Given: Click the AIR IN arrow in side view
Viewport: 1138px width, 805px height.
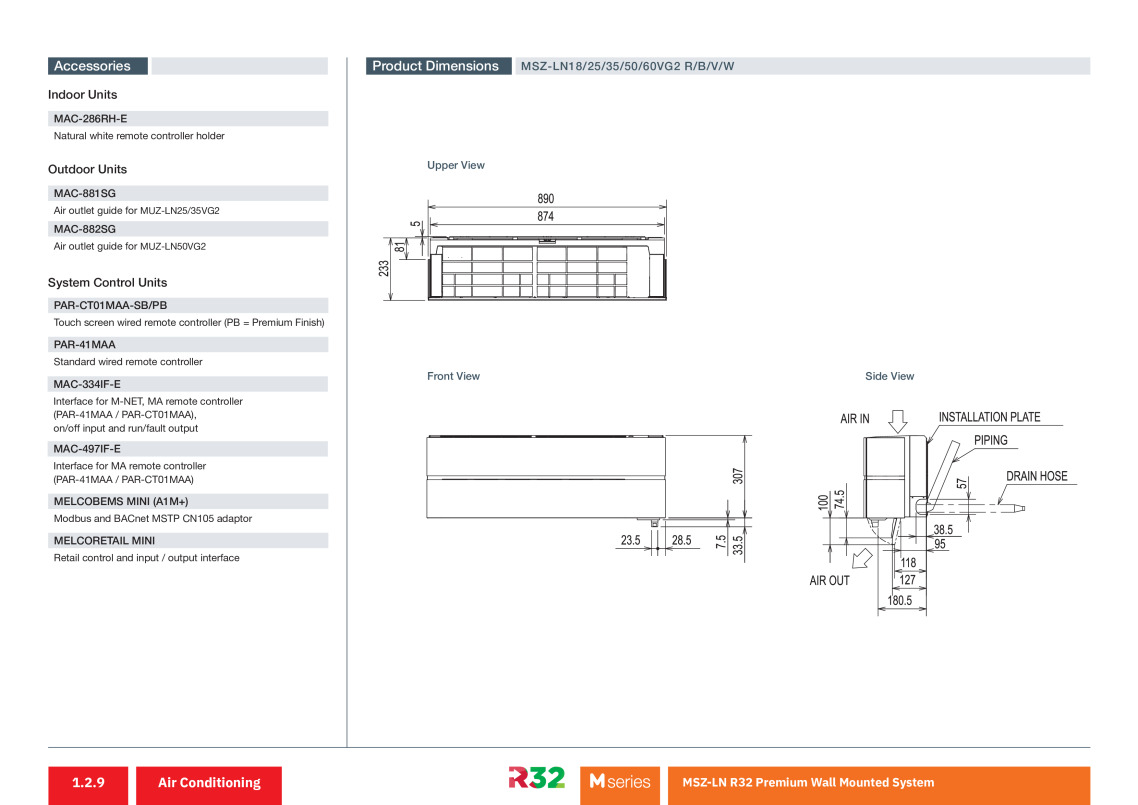Looking at the screenshot, I should click(898, 421).
